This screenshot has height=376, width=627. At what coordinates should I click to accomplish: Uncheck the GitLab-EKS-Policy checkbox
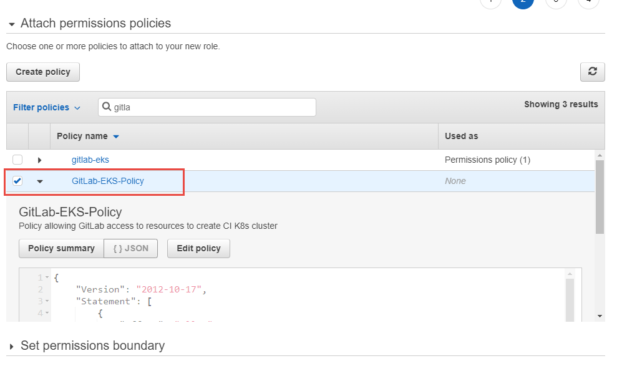click(17, 181)
